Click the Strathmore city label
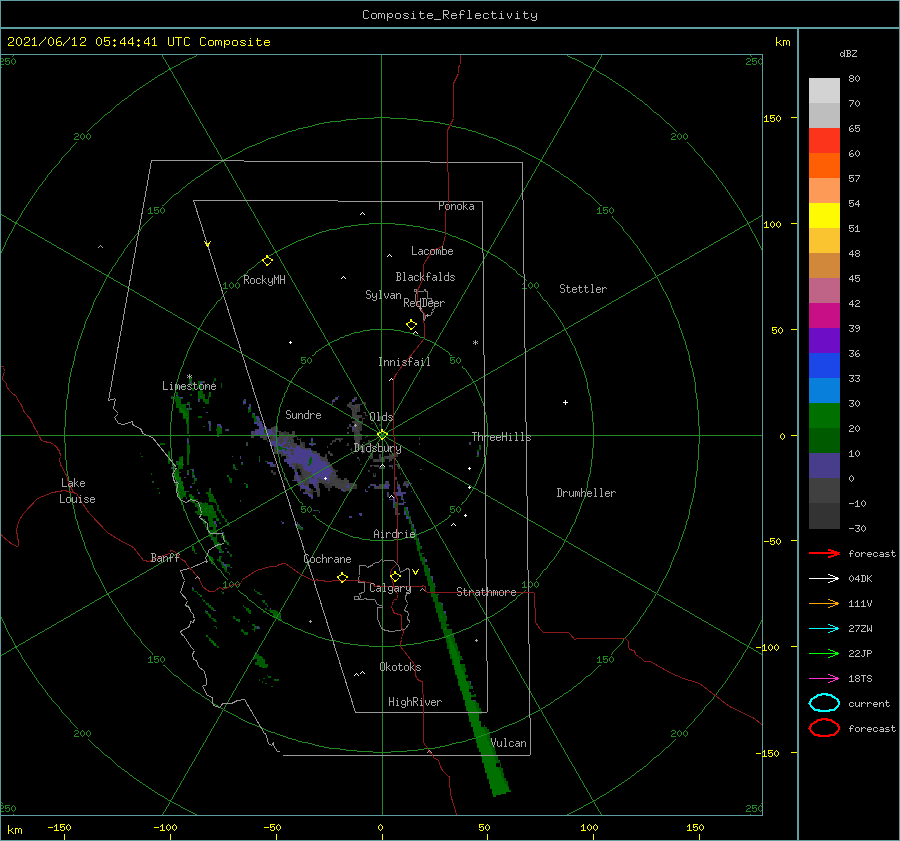Viewport: 900px width, 841px height. 486,592
